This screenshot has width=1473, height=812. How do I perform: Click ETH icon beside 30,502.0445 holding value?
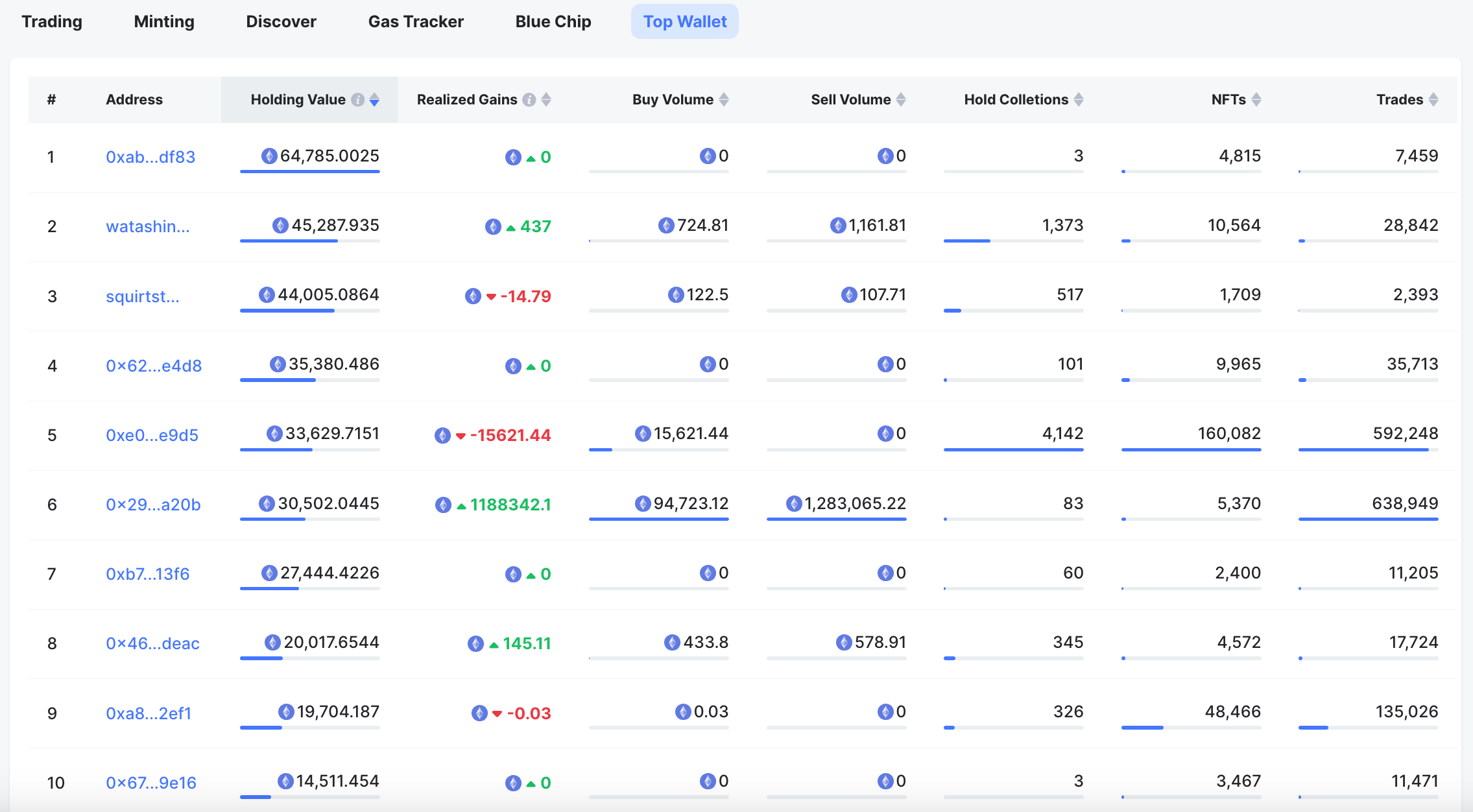click(267, 503)
